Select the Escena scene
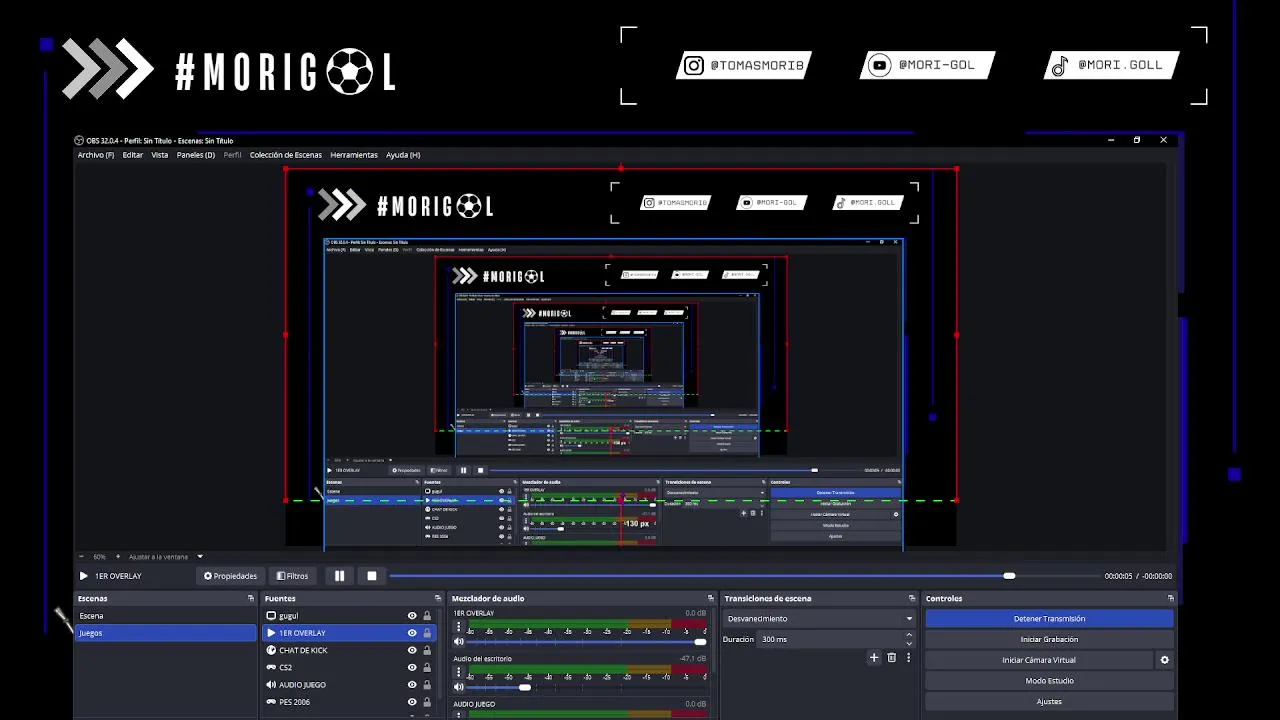The height and width of the screenshot is (720, 1280). click(x=166, y=616)
